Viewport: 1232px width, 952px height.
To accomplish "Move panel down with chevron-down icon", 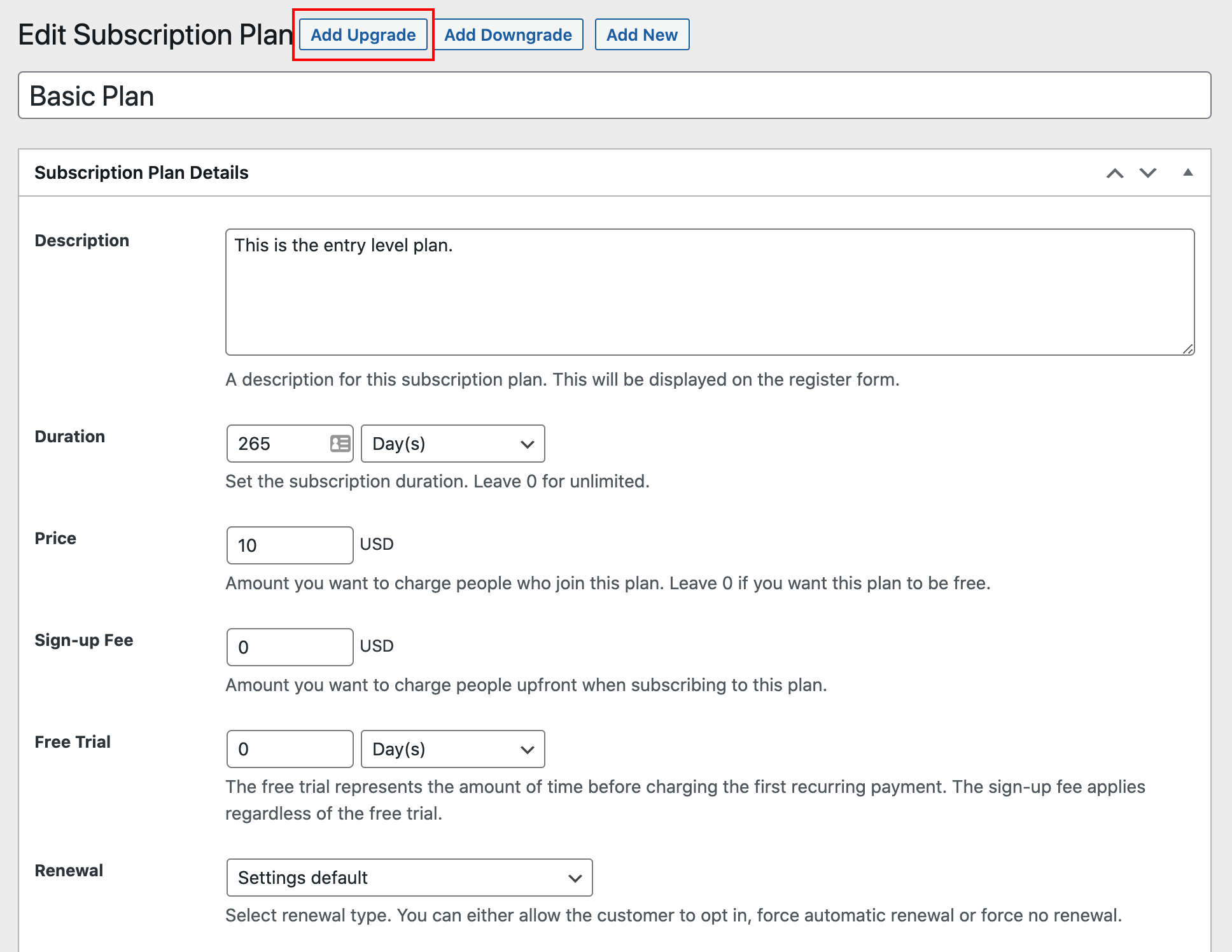I will click(1147, 173).
